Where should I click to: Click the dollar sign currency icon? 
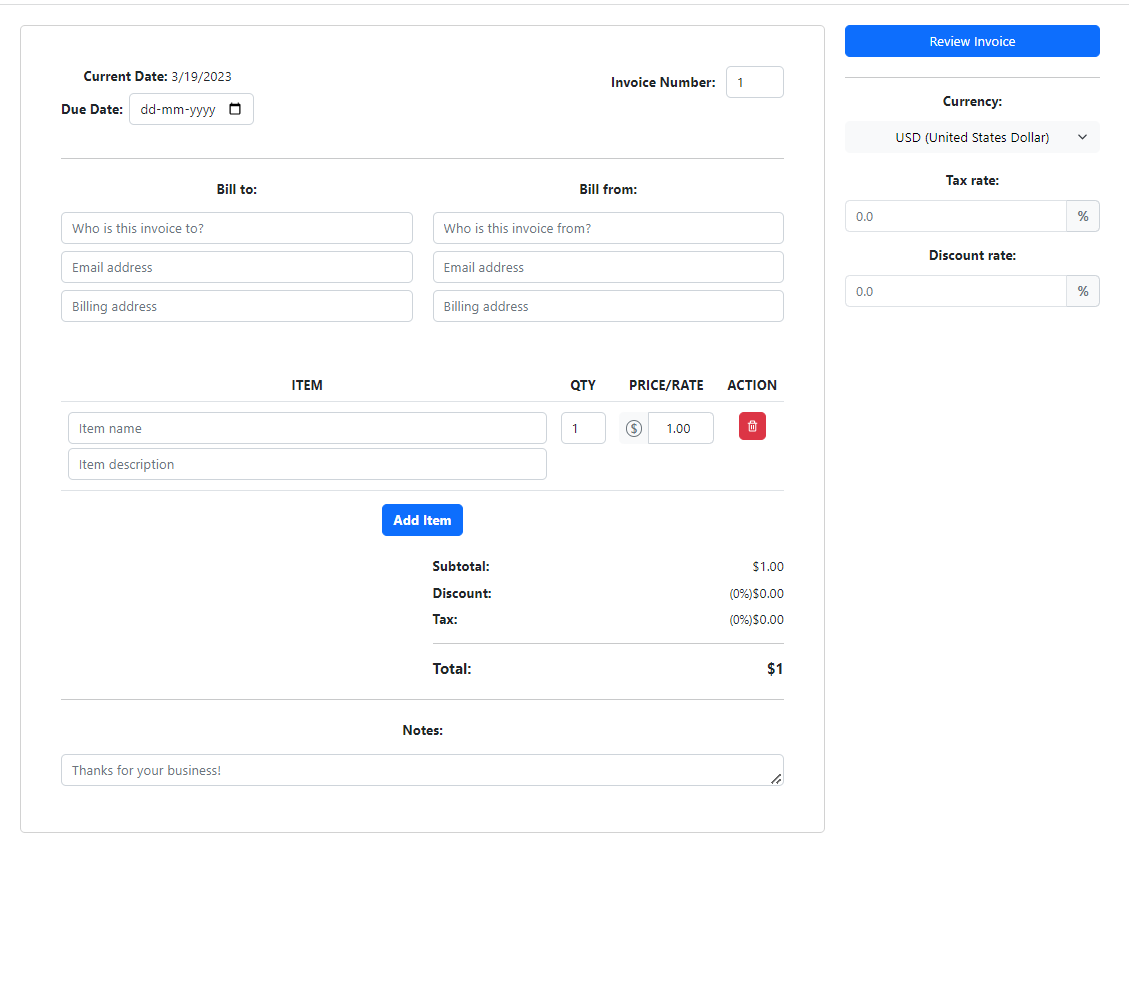(x=633, y=428)
